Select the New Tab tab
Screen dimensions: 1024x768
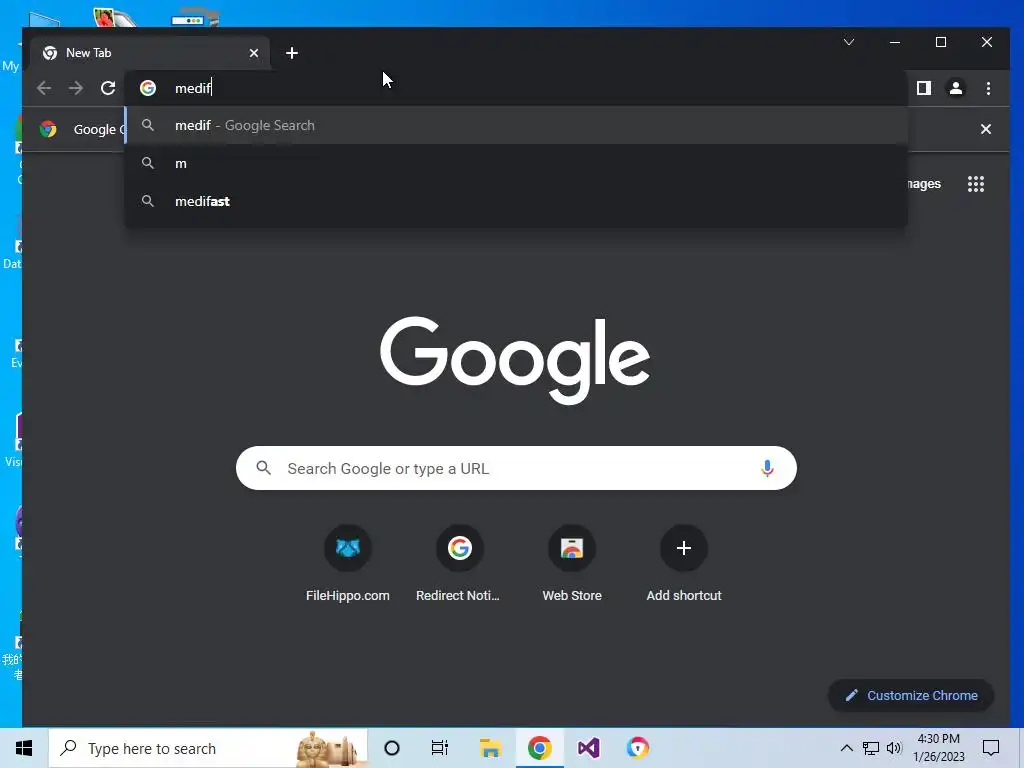click(x=150, y=53)
